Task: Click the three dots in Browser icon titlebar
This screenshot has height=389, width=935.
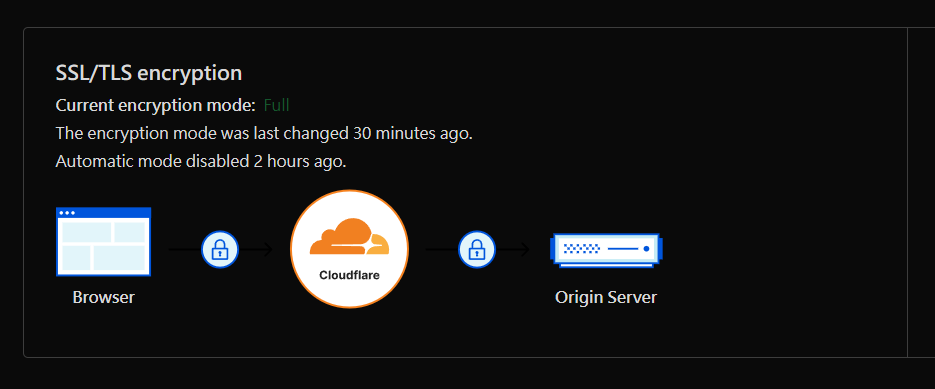Action: click(x=67, y=213)
